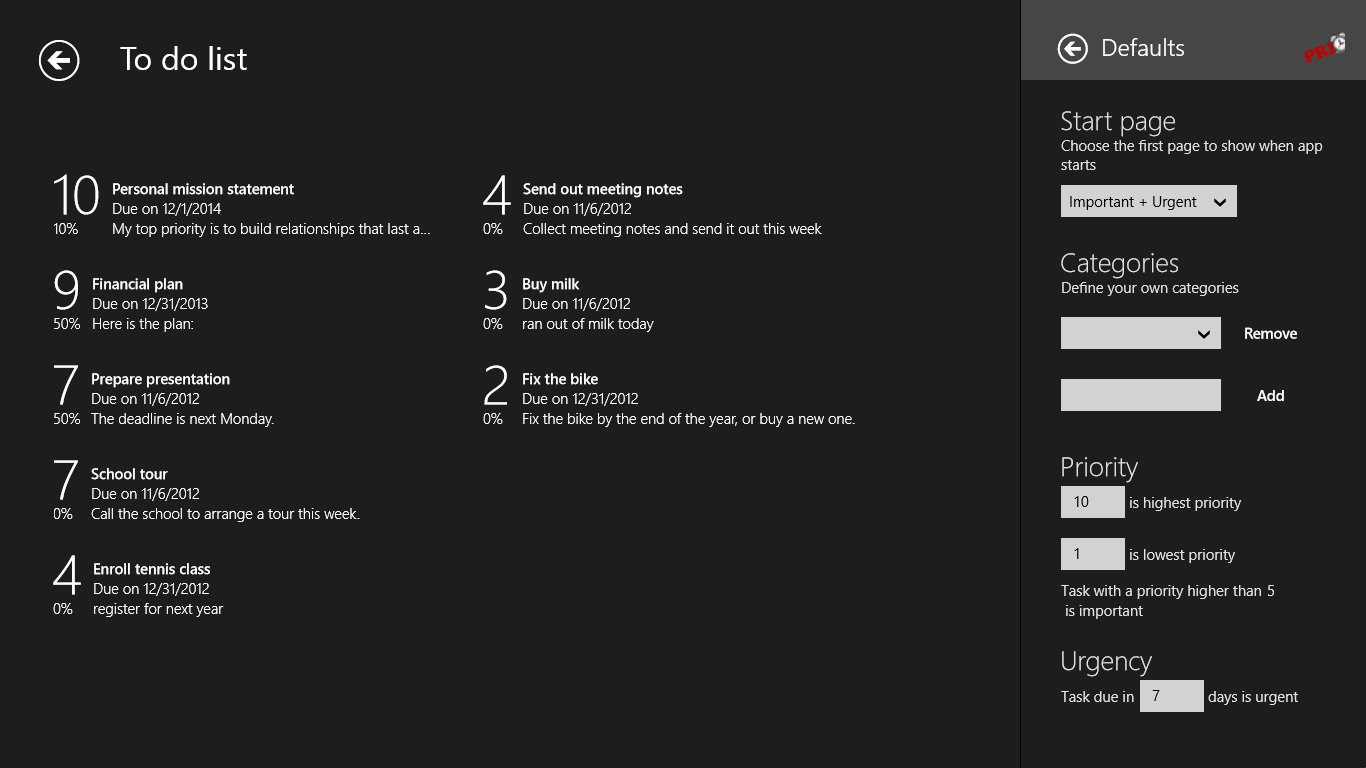Click the Remove category button
Screen dimensions: 1366x768
coord(1270,334)
